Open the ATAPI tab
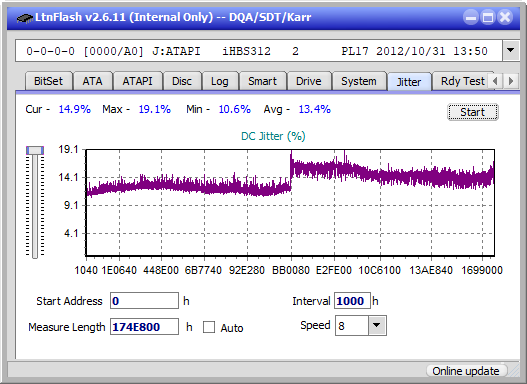 (x=137, y=81)
